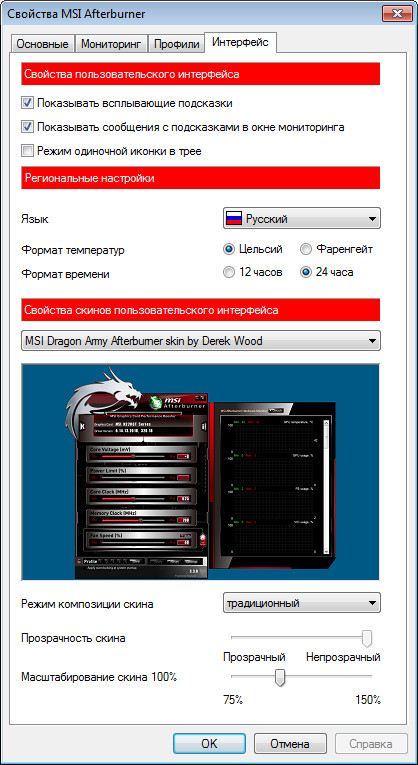Image resolution: width=418 pixels, height=765 pixels.
Task: Click the Прозрачный label under transparency slider
Action: coord(254,657)
